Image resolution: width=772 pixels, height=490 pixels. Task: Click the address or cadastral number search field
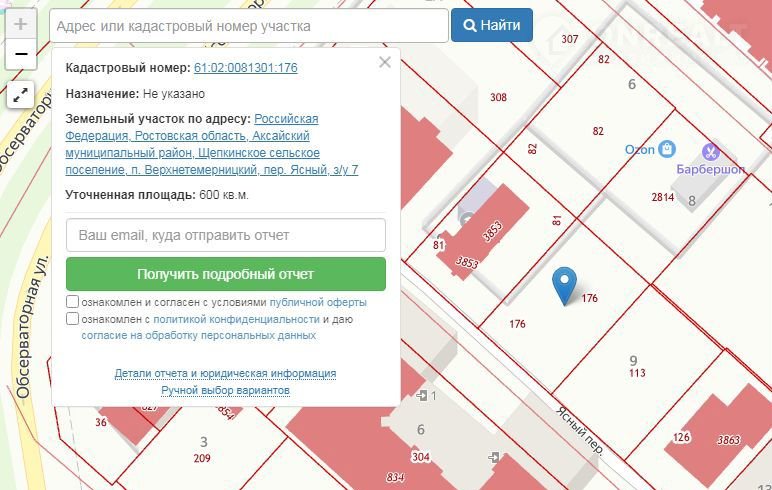(x=248, y=26)
